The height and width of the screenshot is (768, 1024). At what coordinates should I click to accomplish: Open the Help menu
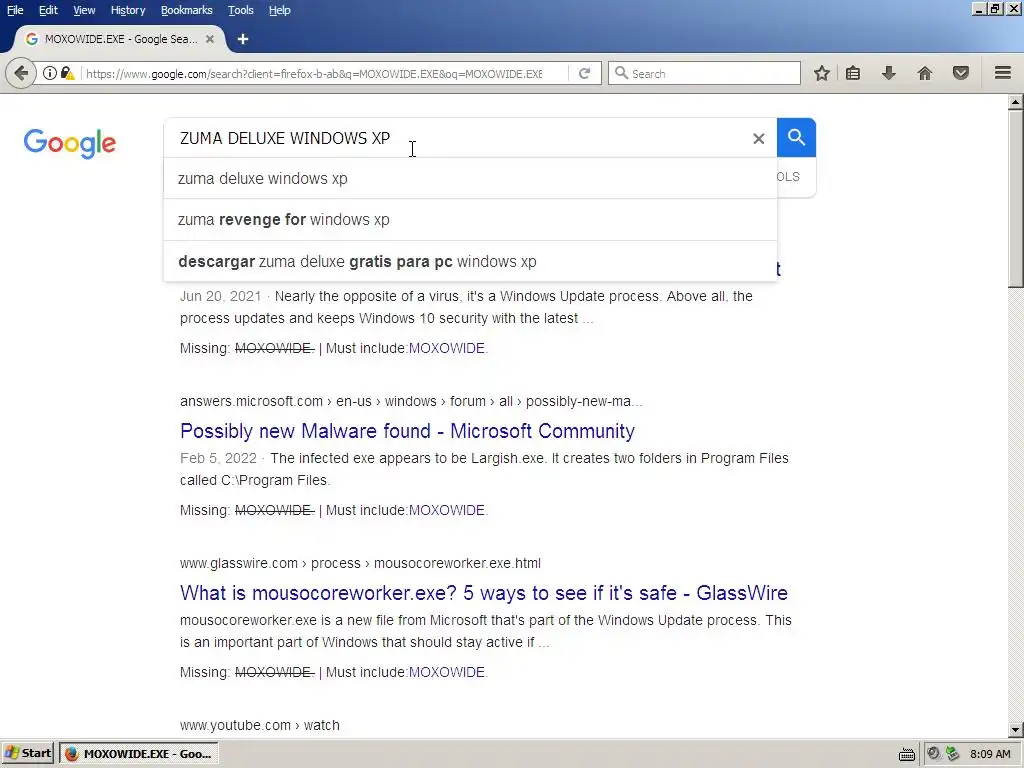point(280,10)
